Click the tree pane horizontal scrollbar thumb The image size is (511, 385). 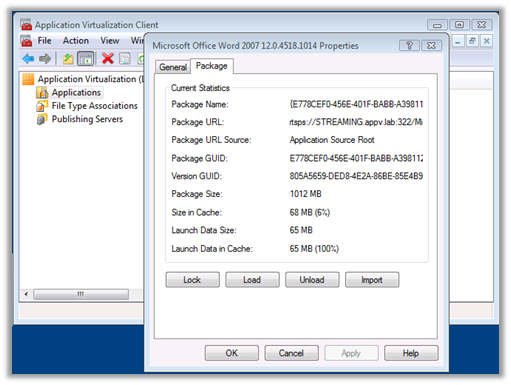[81, 294]
